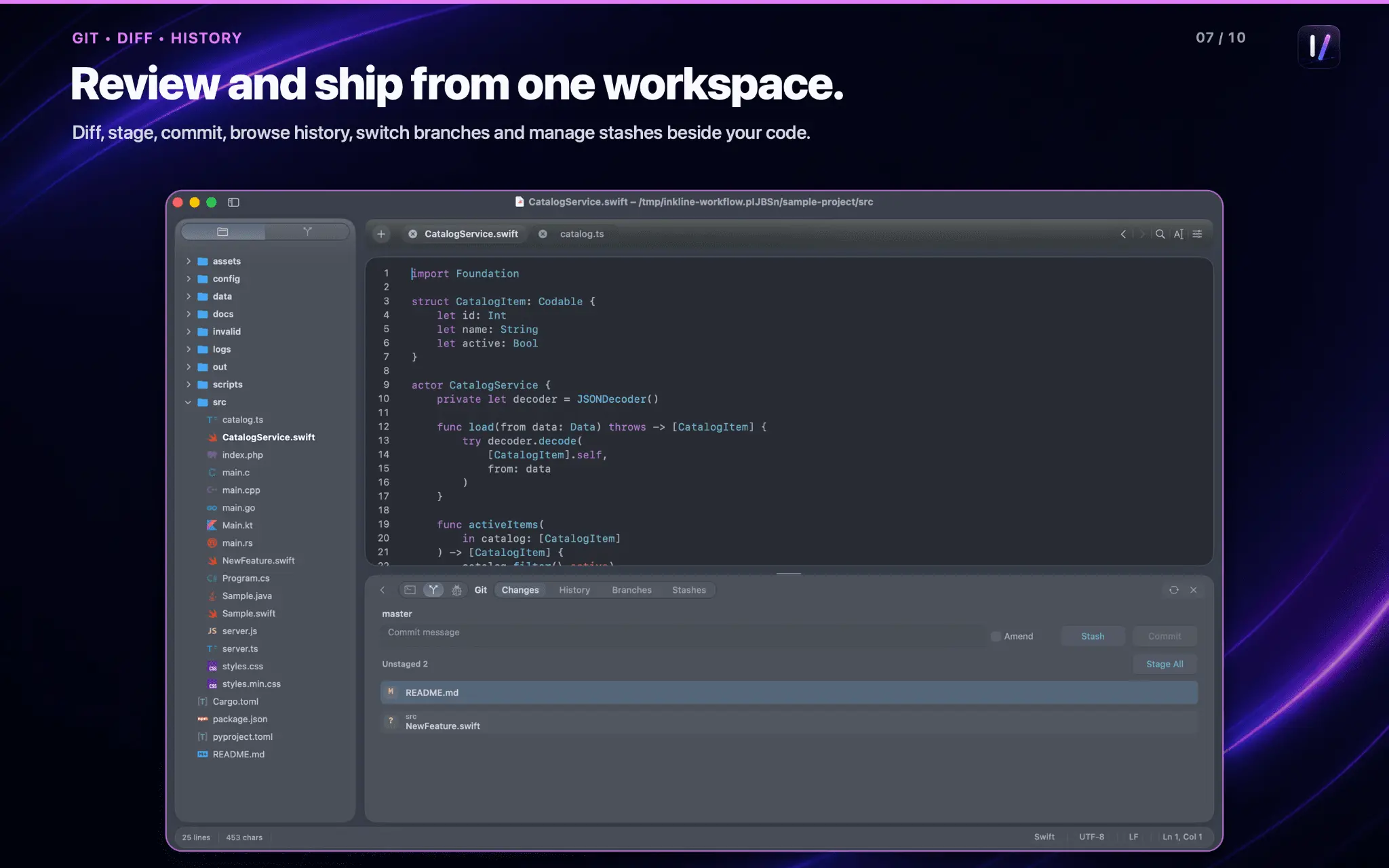Enable the Amend checkbox
This screenshot has height=868, width=1389.
pos(996,636)
